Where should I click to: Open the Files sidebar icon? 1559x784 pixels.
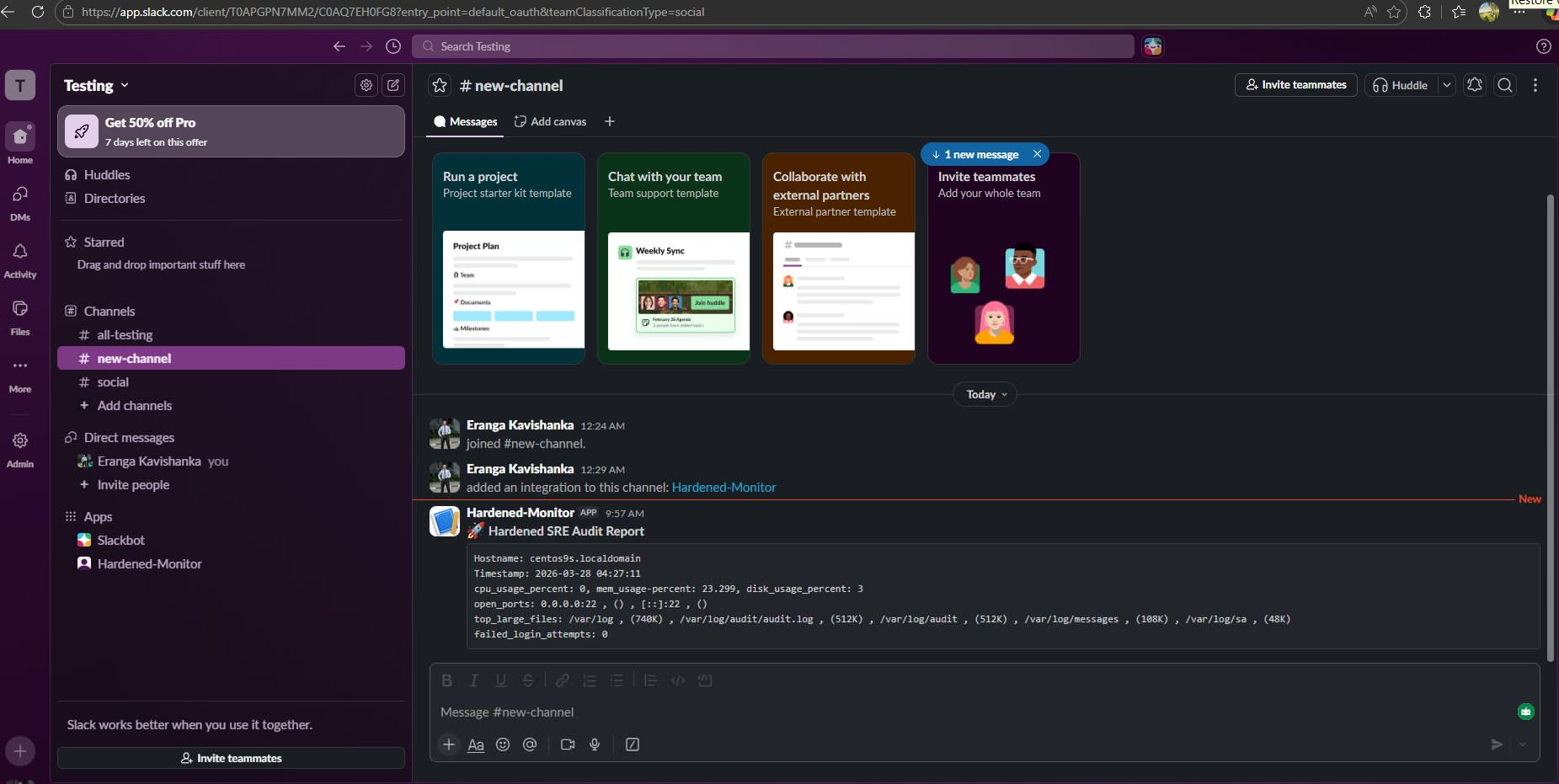coord(20,308)
